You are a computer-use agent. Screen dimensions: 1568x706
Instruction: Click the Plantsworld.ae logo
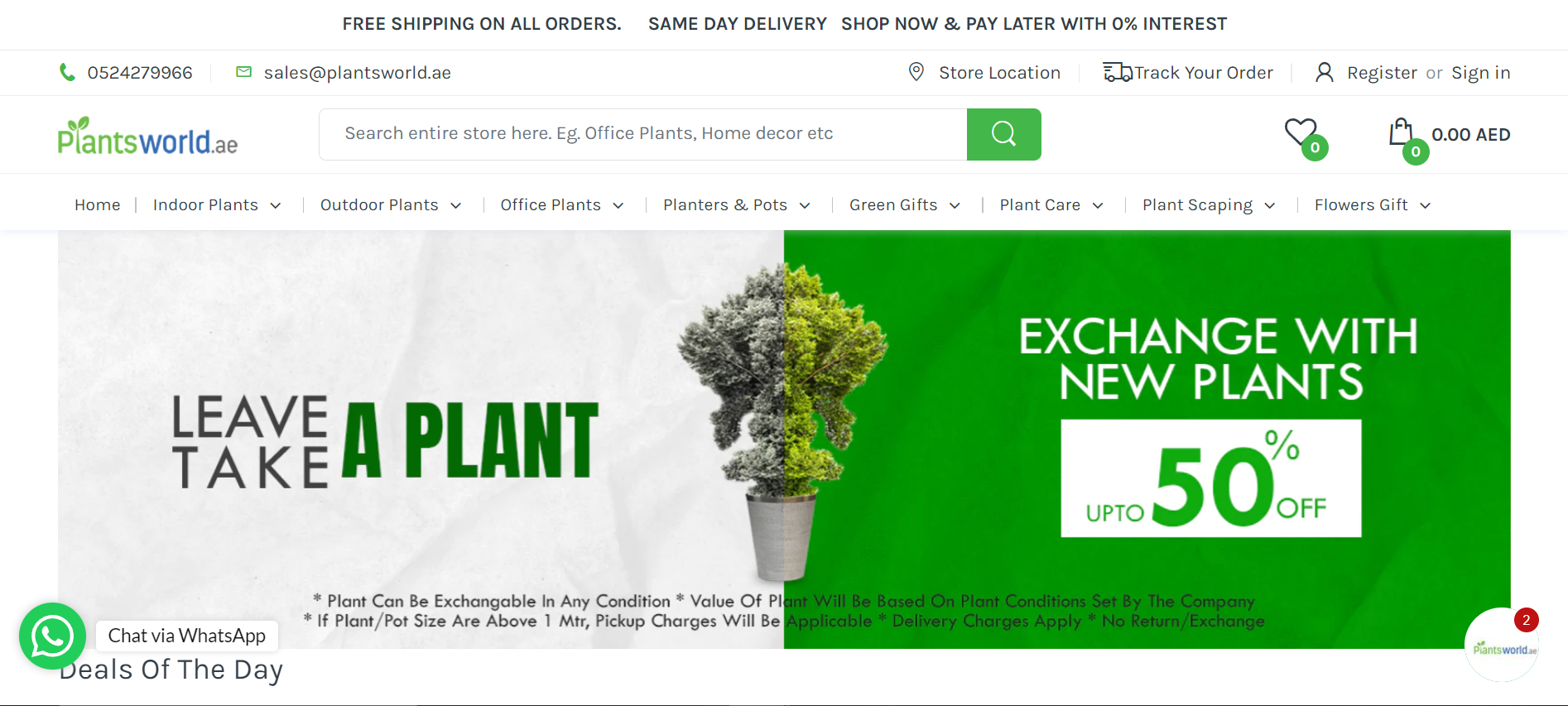(x=147, y=136)
